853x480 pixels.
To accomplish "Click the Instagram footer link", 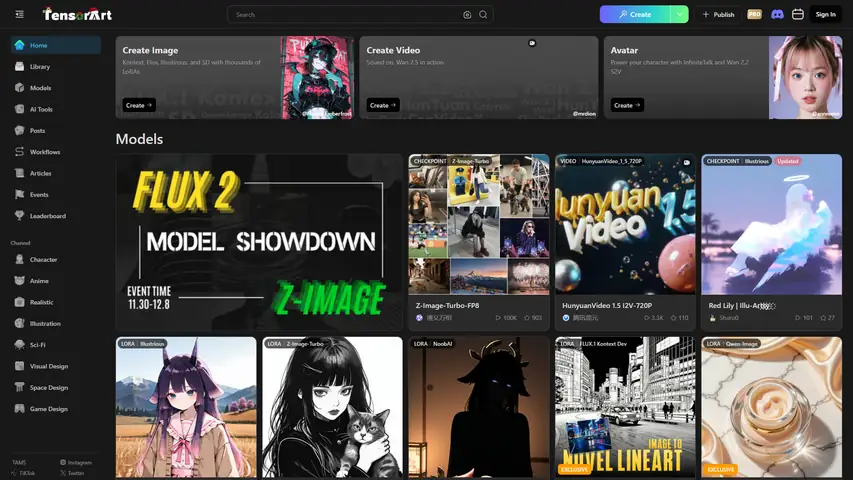I will (76, 463).
